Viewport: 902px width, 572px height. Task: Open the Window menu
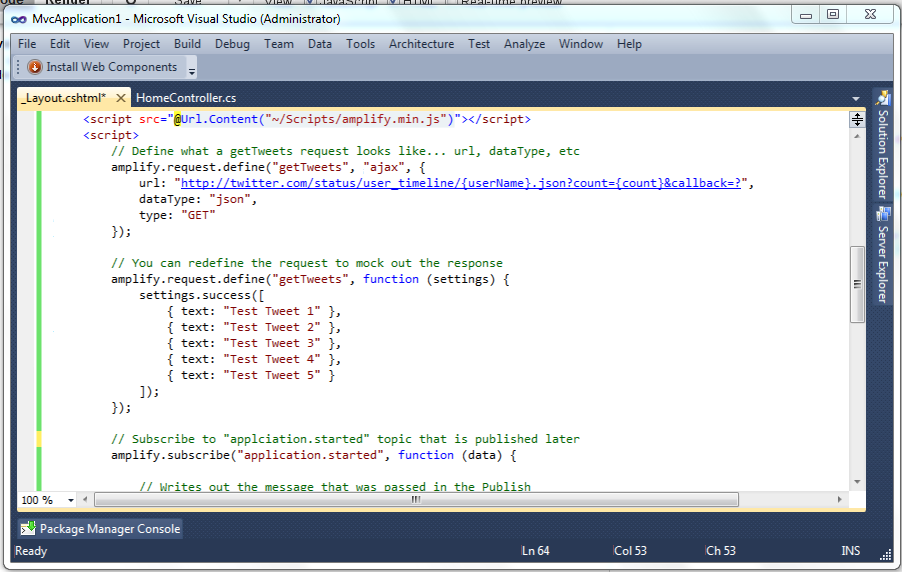tap(581, 44)
